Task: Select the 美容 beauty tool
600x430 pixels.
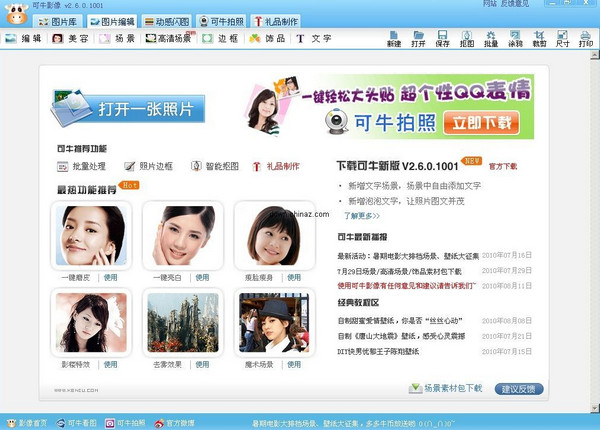Action: pyautogui.click(x=70, y=38)
